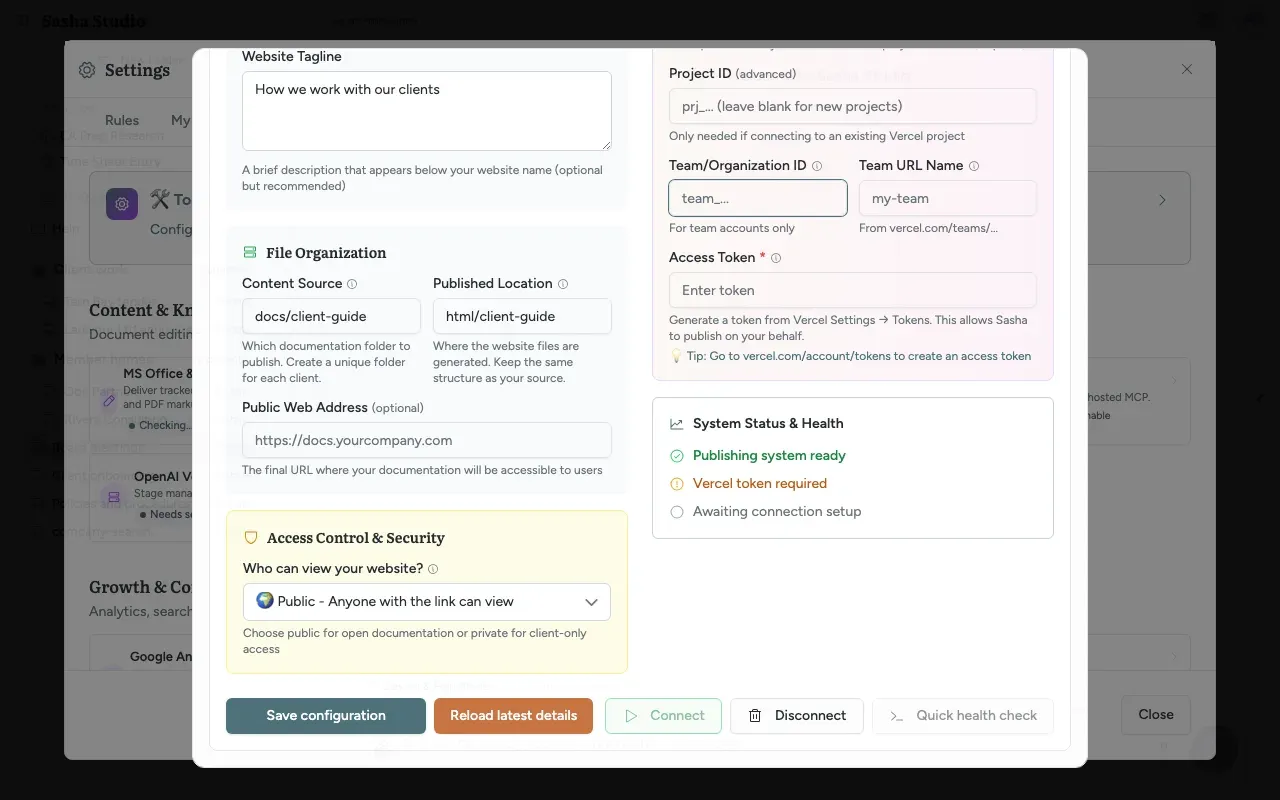Click the 'Publishing system ready' status text
Viewport: 1280px width, 800px height.
point(769,456)
